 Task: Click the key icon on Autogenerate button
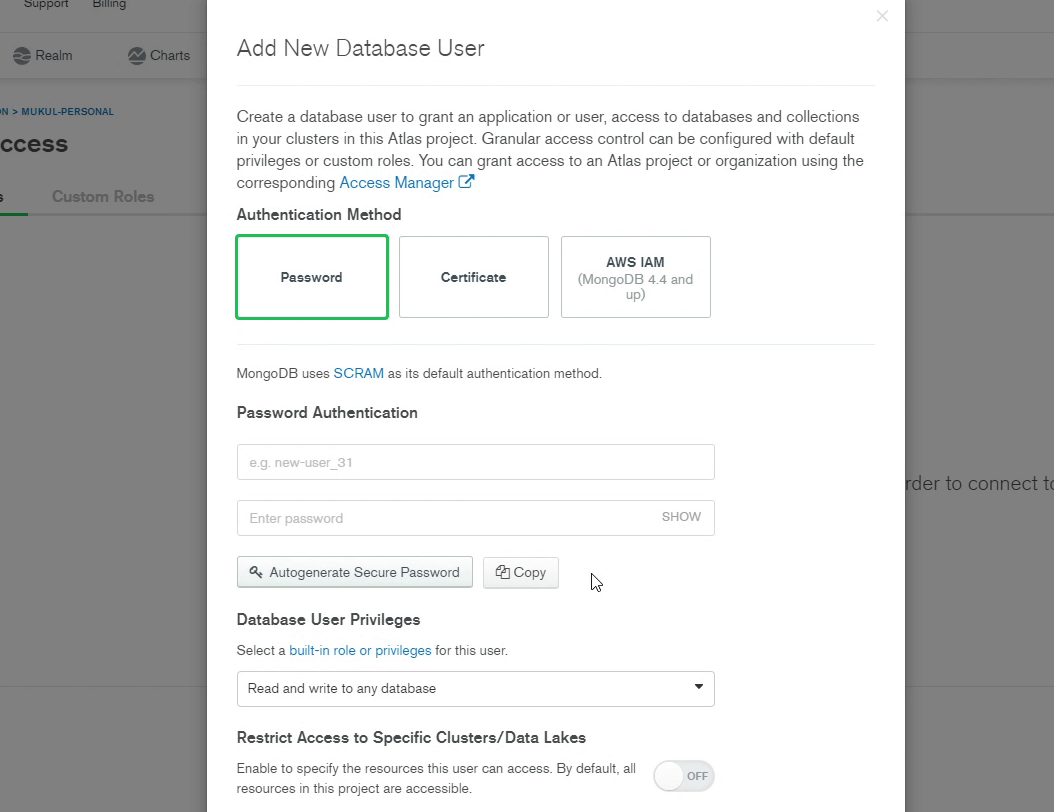coord(256,572)
